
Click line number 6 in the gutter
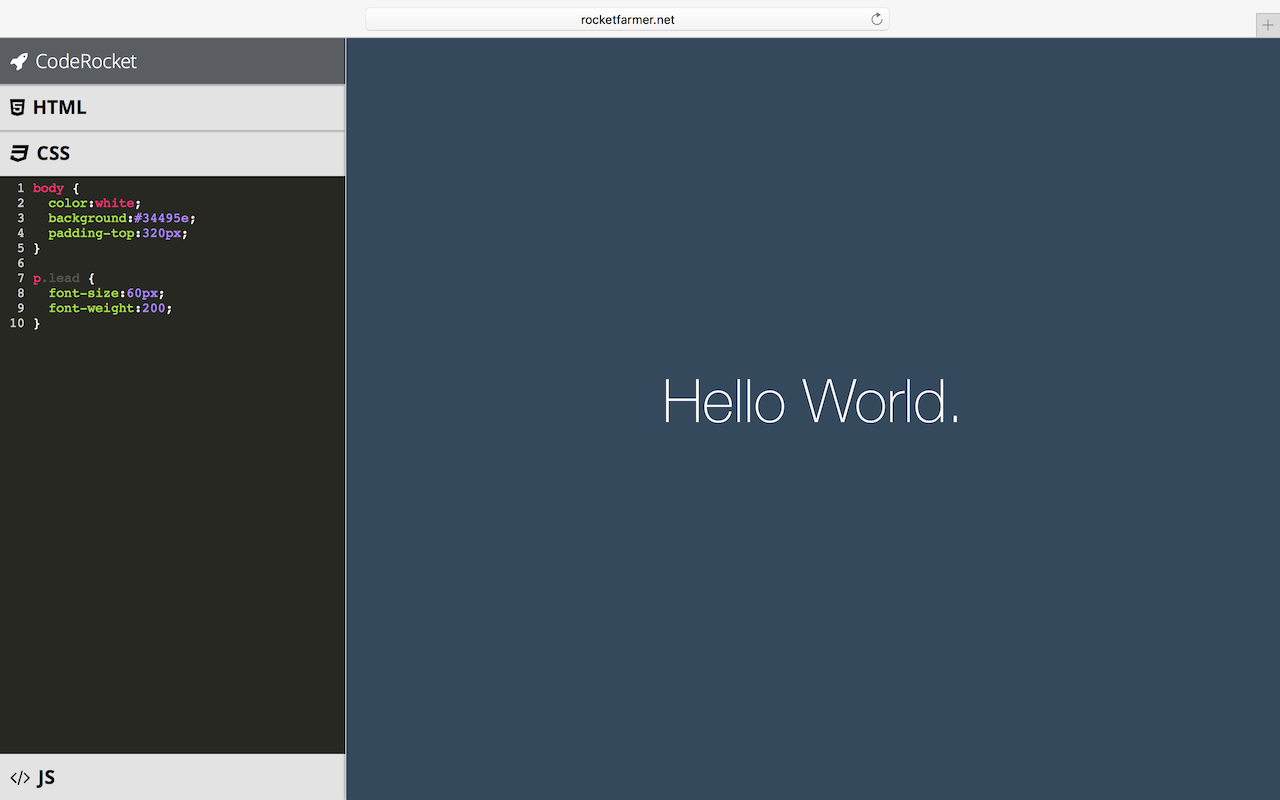click(20, 263)
